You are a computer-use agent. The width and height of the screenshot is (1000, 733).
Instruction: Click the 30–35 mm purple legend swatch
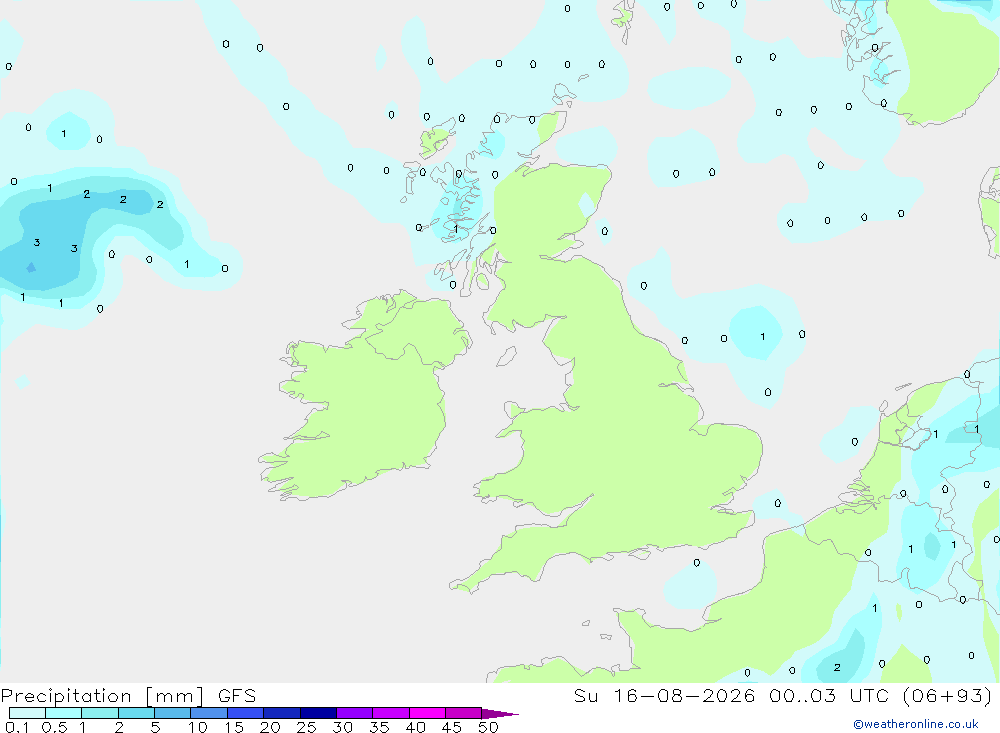coord(355,713)
